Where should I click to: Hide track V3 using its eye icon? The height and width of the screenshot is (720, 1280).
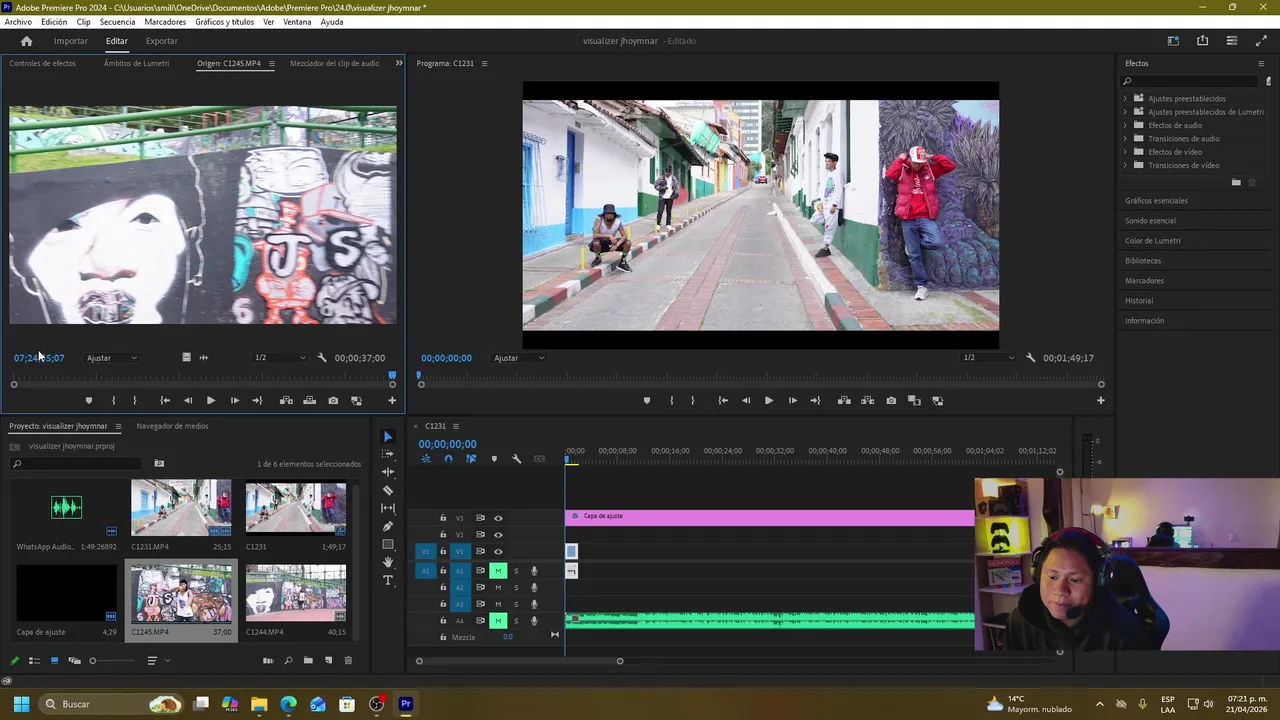point(498,518)
